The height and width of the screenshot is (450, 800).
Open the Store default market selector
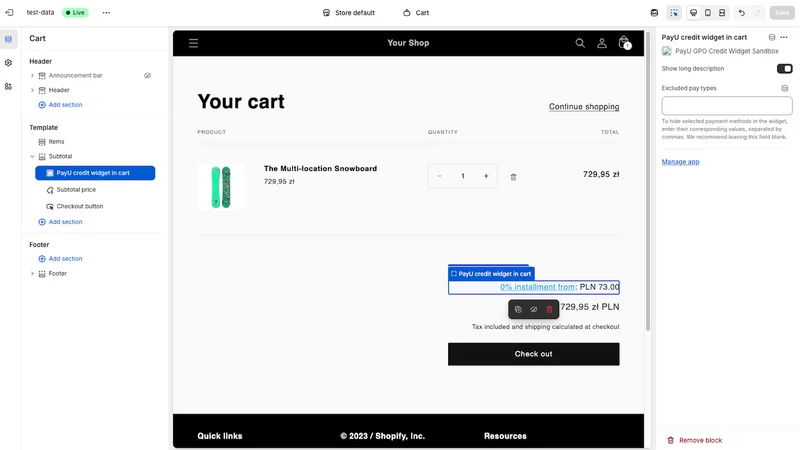tap(349, 12)
